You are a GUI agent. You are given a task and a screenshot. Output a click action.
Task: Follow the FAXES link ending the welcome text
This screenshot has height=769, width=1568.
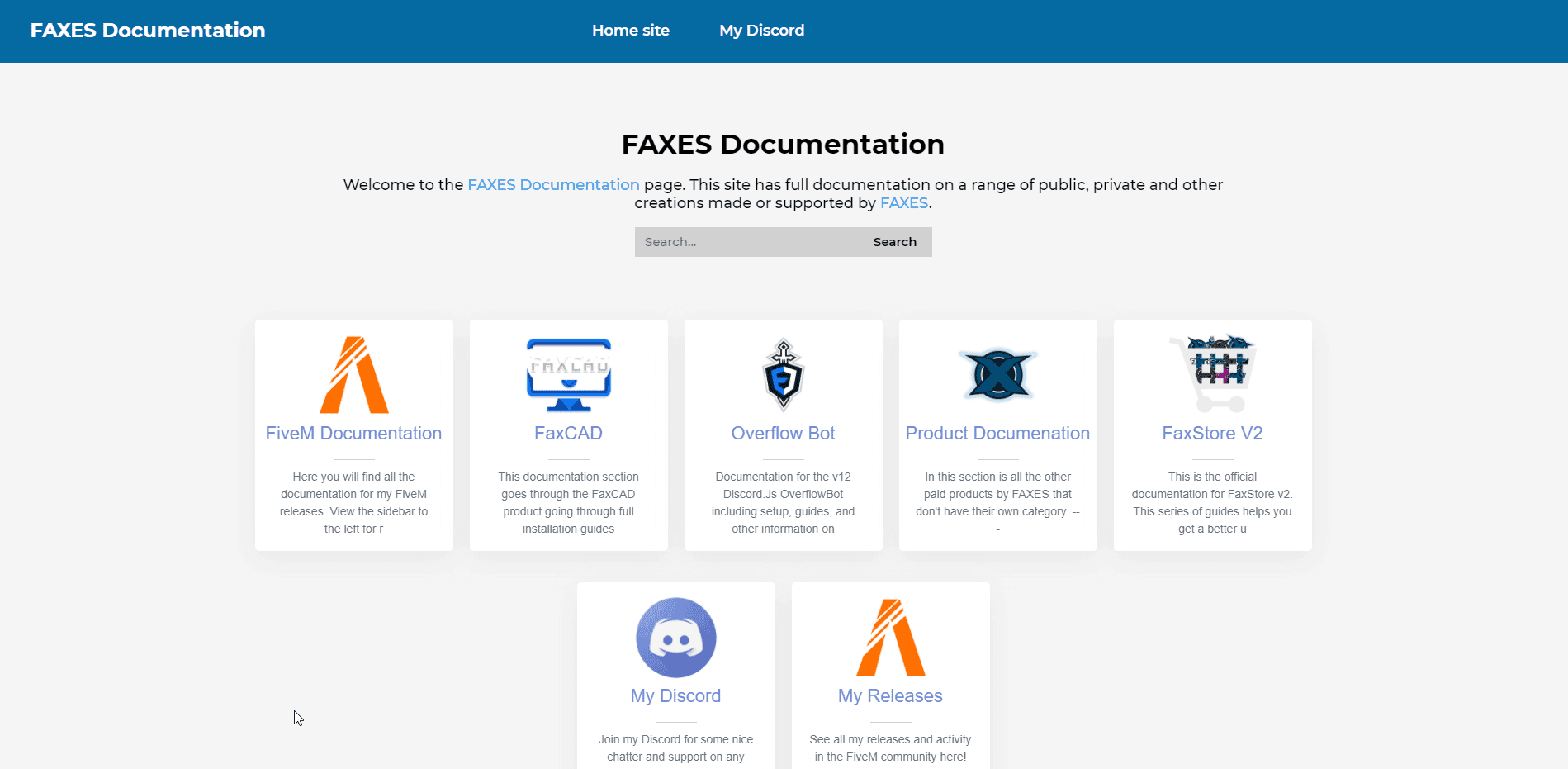pyautogui.click(x=904, y=203)
